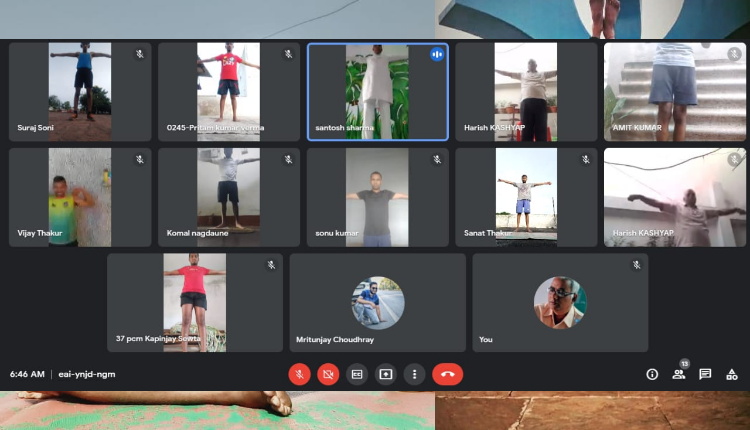Click the muted mic icon on Sanat Thakur tile

coord(586,159)
